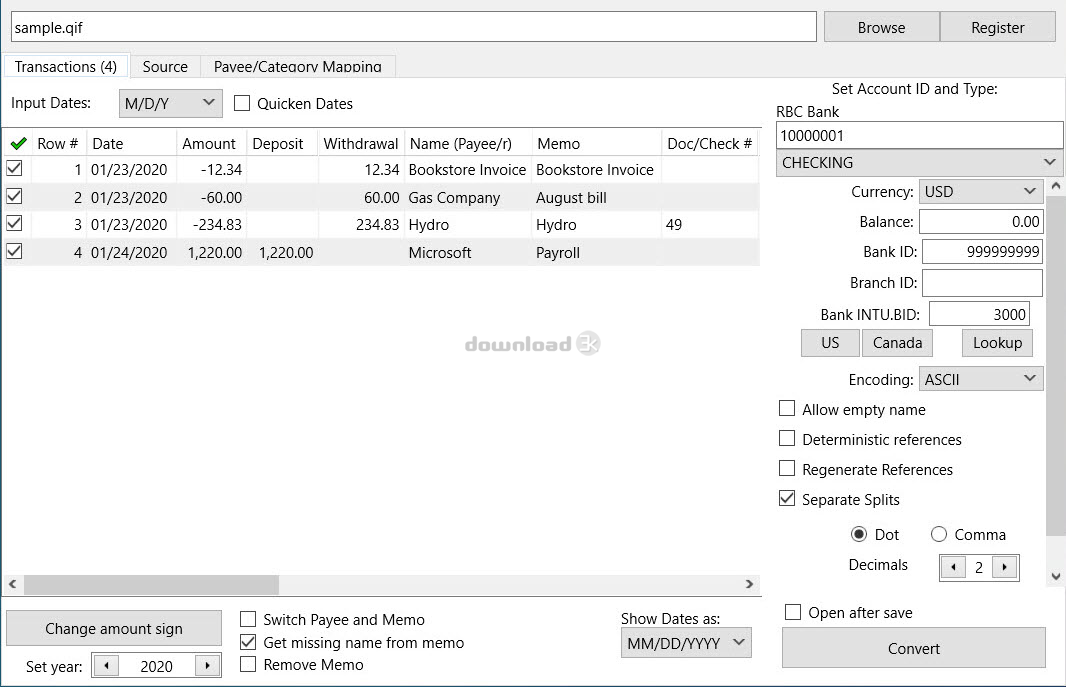Click the settings panel's scroll-down arrow
The width and height of the screenshot is (1066, 687).
tap(1056, 576)
